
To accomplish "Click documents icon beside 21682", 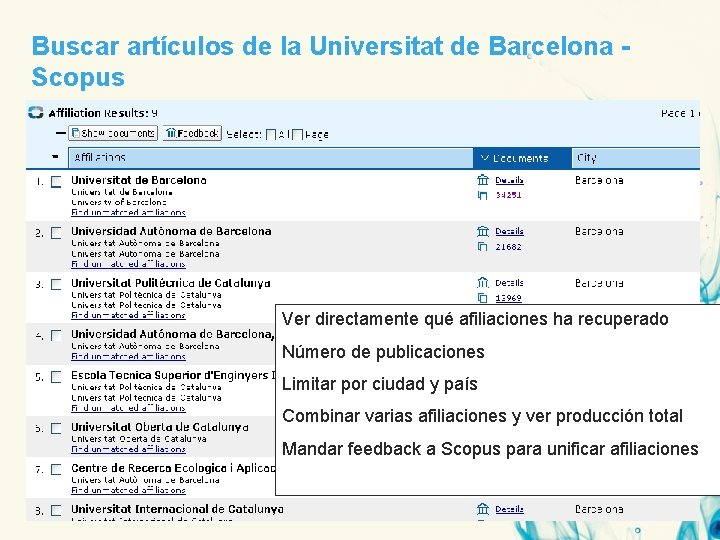I will pos(482,247).
